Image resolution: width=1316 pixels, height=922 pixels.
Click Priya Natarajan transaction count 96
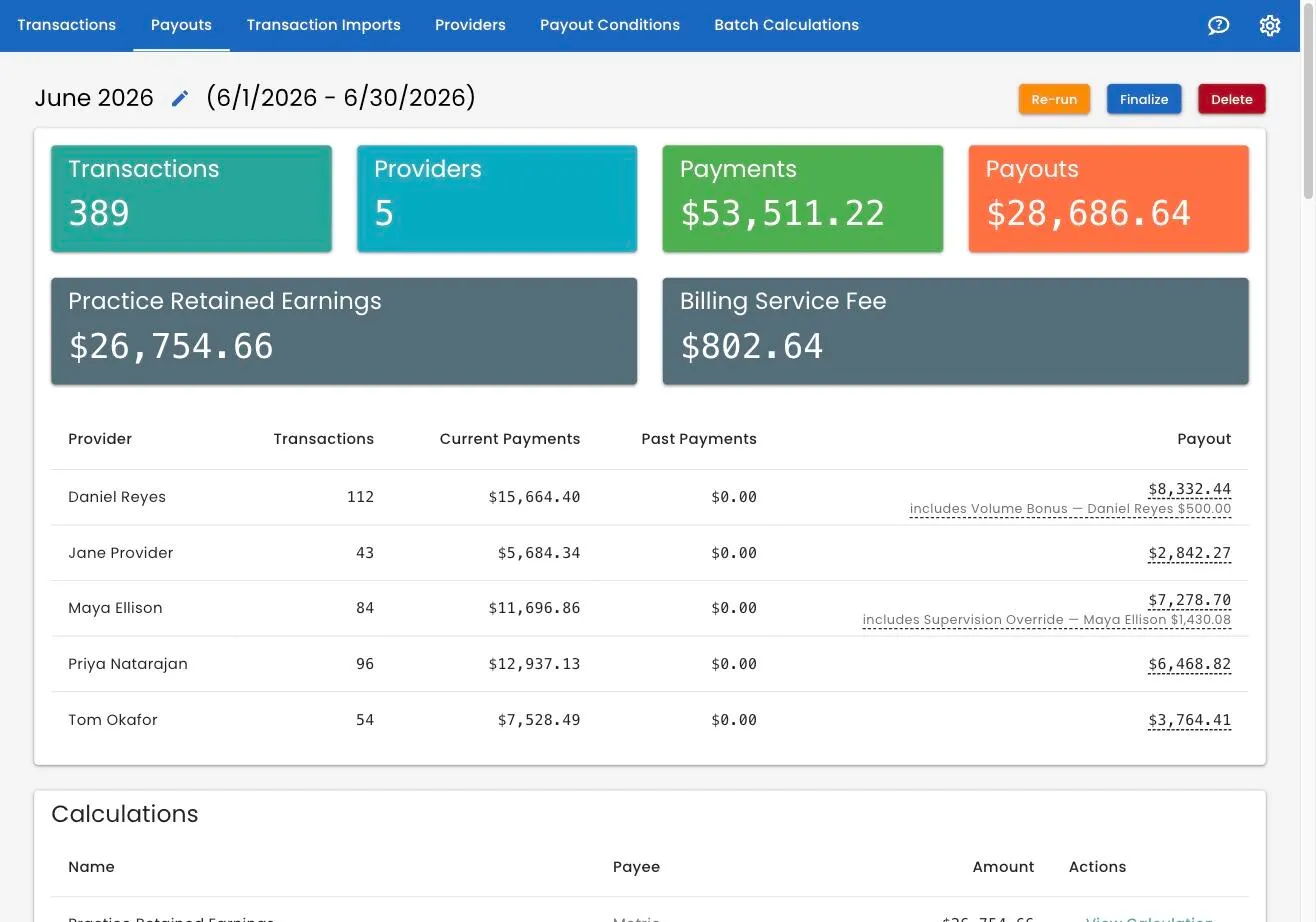(365, 664)
